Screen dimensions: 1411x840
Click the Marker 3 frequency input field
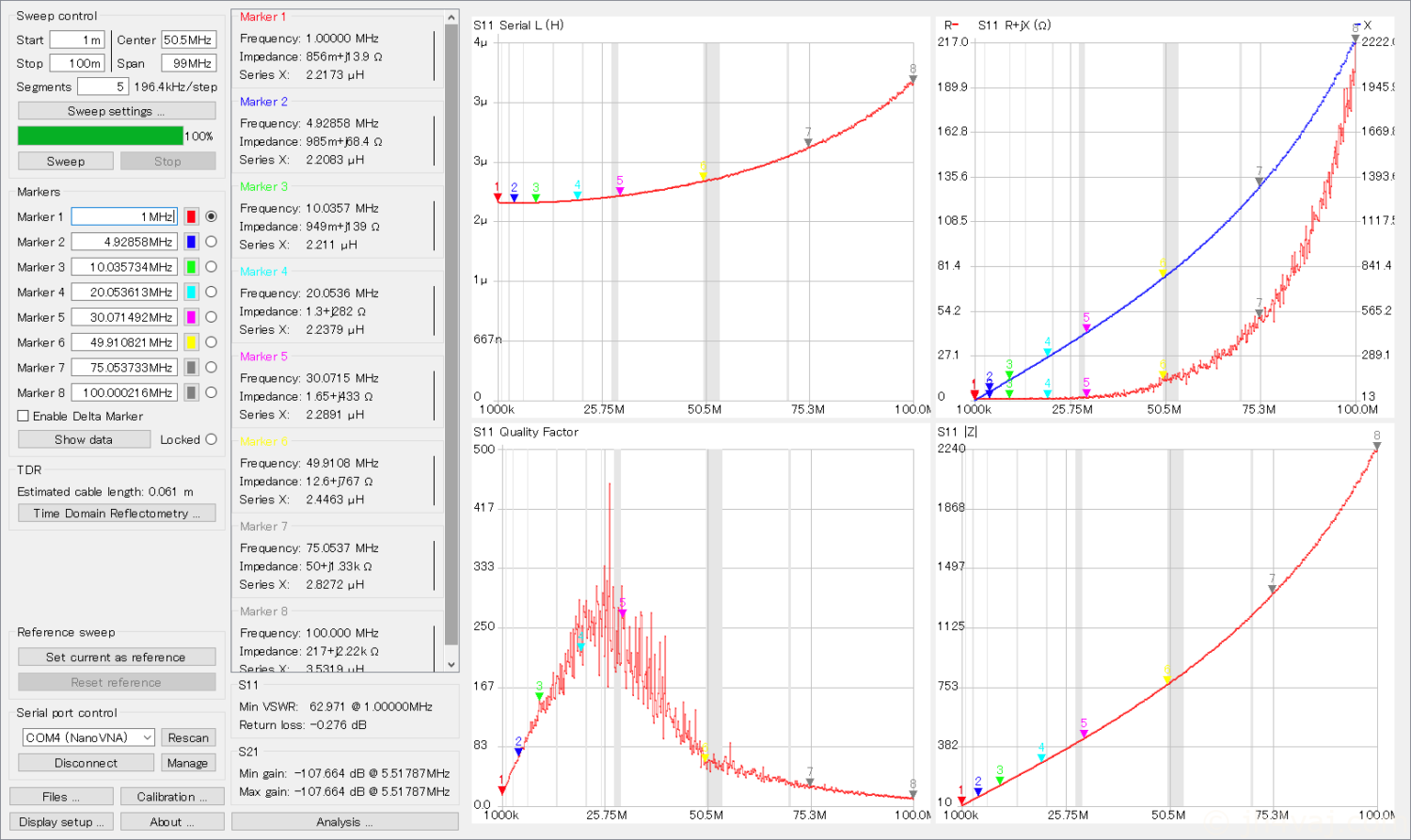(124, 267)
